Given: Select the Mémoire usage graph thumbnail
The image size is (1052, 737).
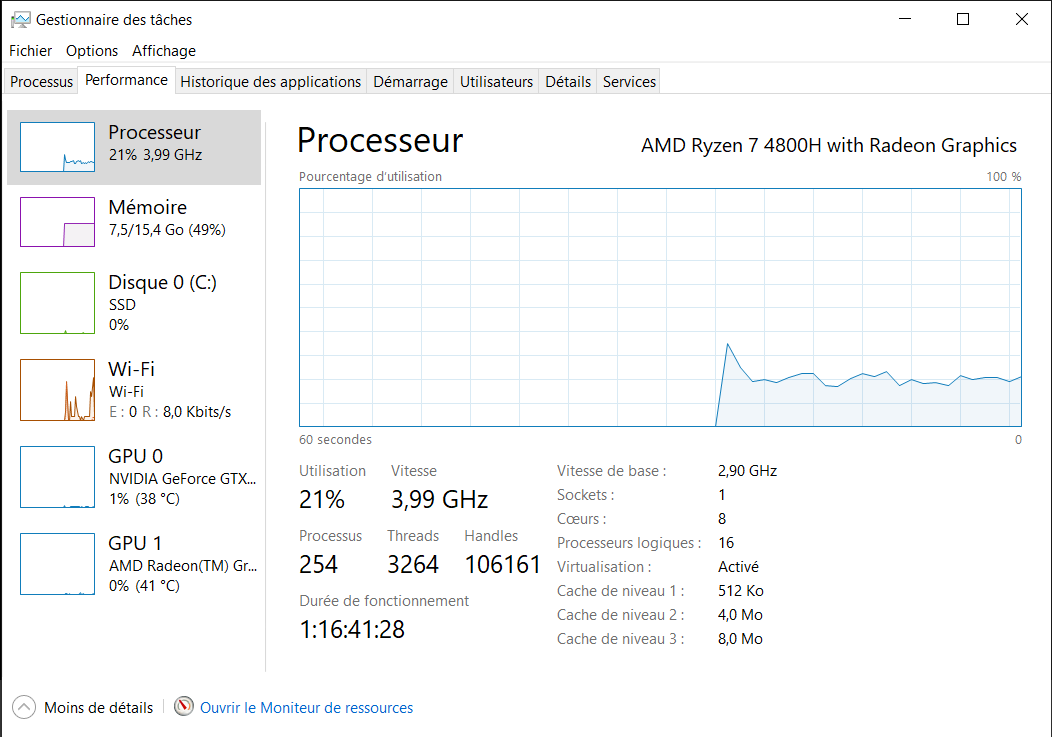Looking at the screenshot, I should click(x=57, y=221).
